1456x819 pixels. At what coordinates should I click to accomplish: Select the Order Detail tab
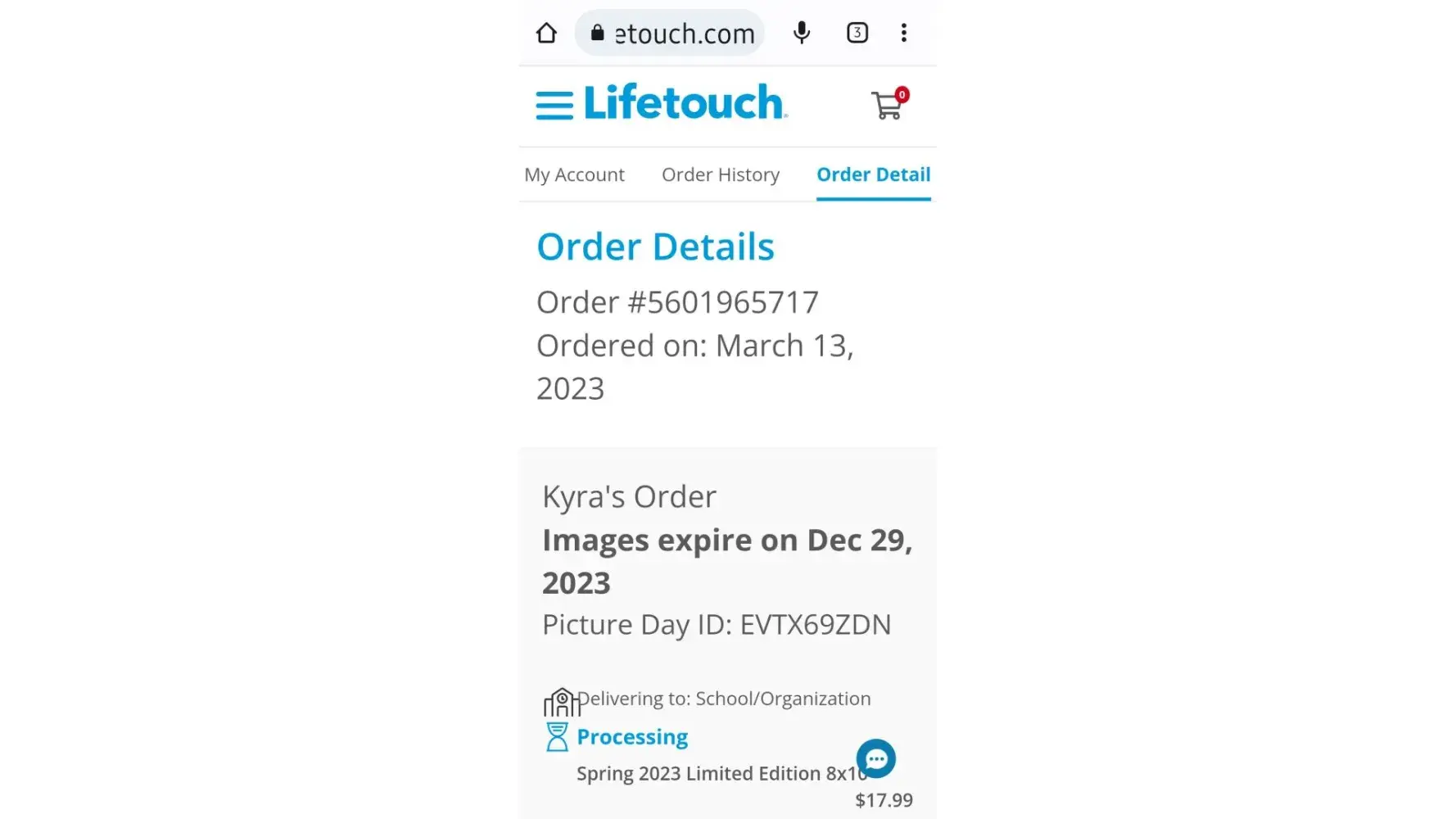coord(873,174)
